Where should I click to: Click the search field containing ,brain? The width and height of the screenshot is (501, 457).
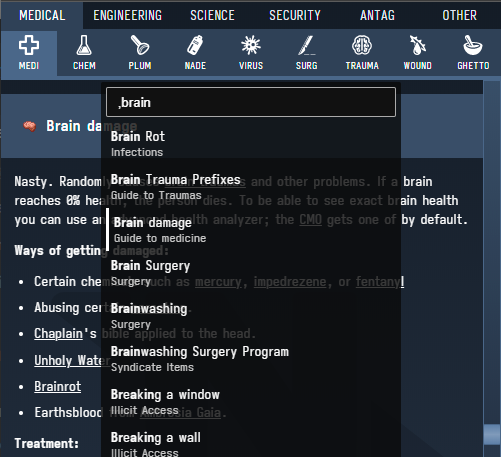click(x=251, y=102)
